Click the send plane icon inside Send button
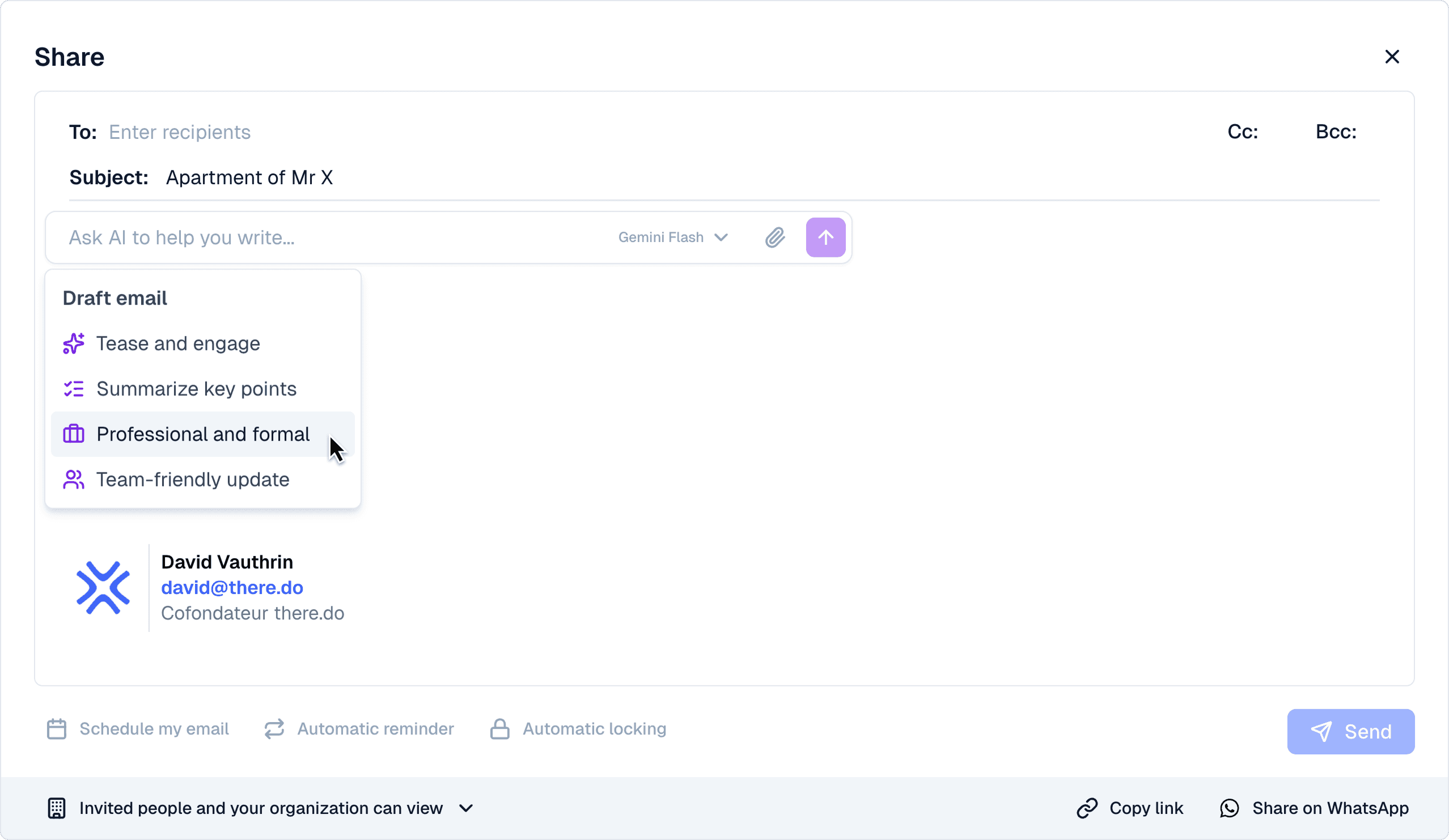The image size is (1449, 840). (1323, 731)
